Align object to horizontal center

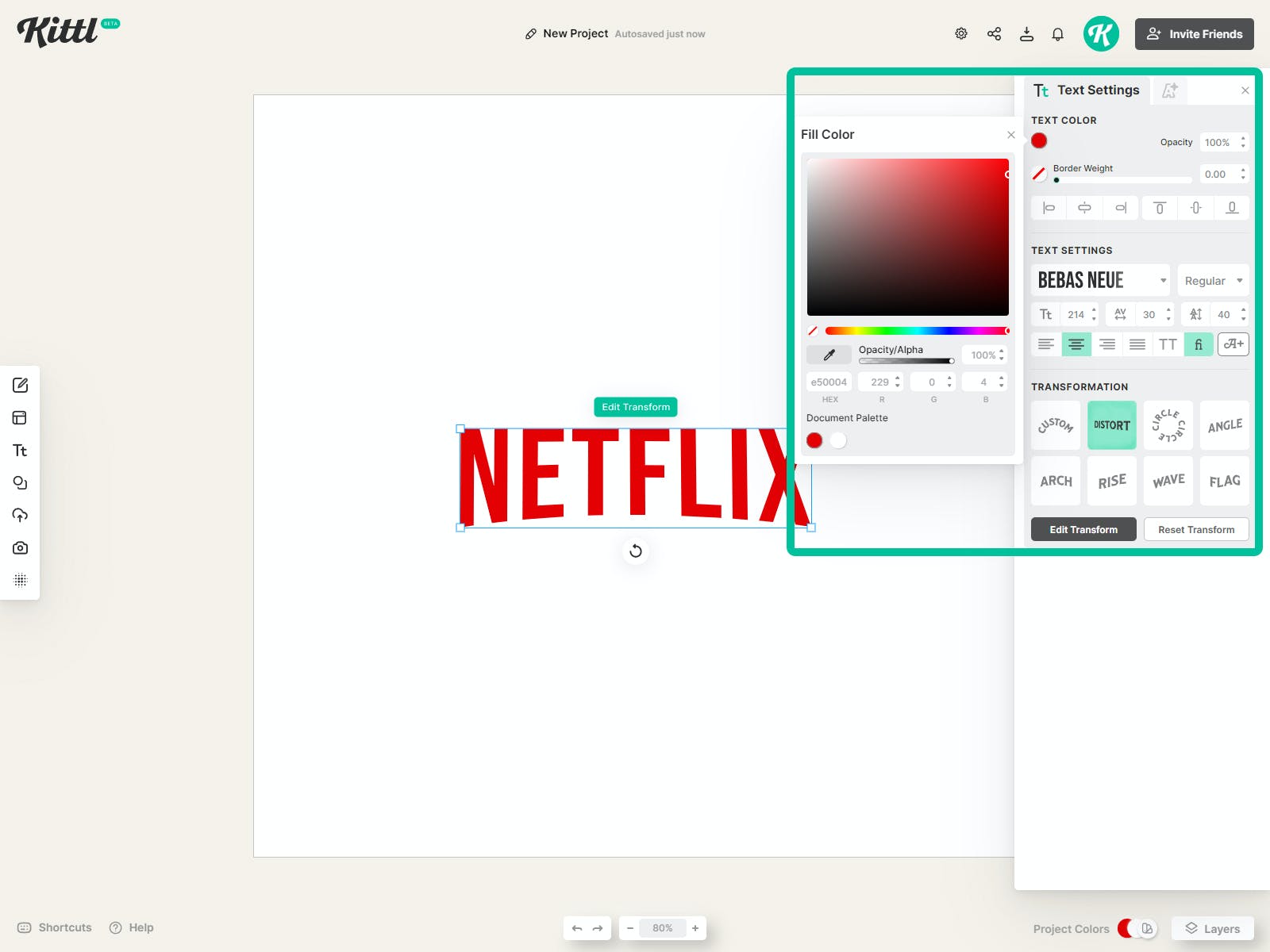pos(1084,208)
